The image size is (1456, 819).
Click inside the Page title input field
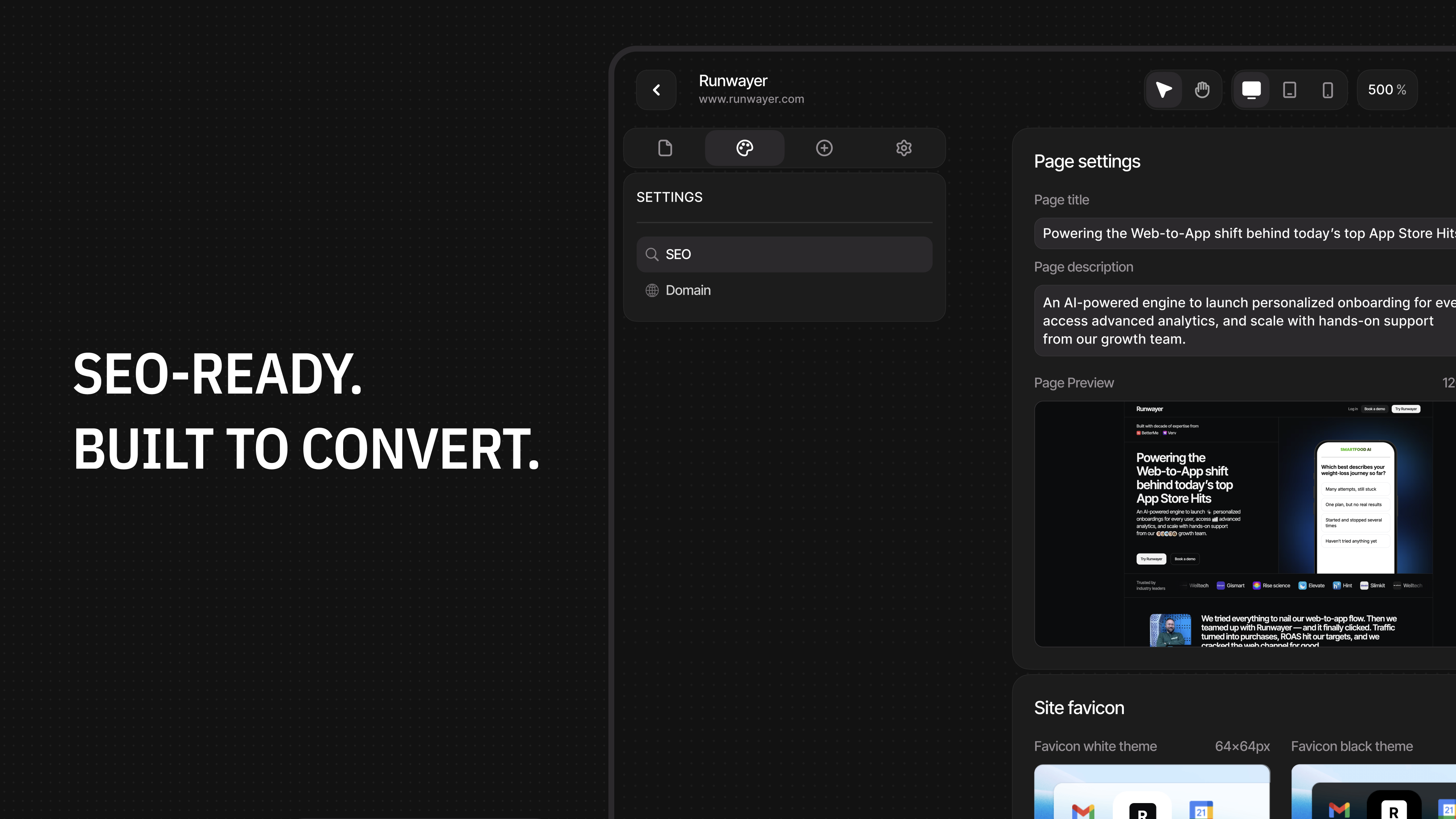point(1244,233)
